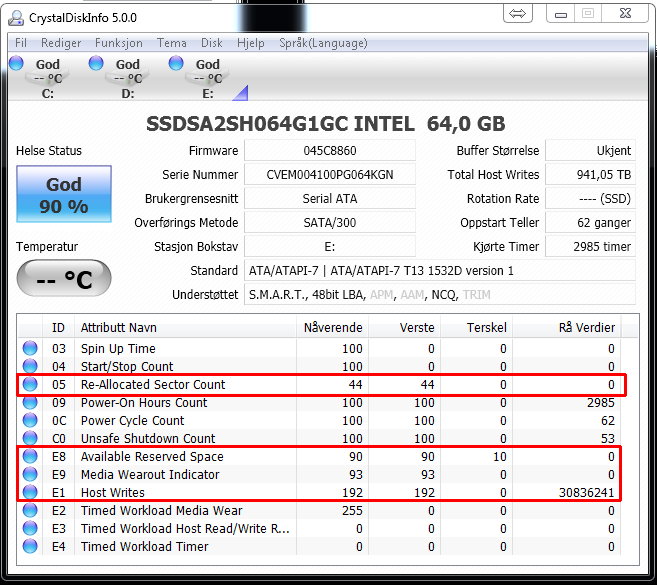Click status orb for Timed Workload Media Wear
Screen dimensions: 657x585
pyautogui.click(x=30, y=510)
